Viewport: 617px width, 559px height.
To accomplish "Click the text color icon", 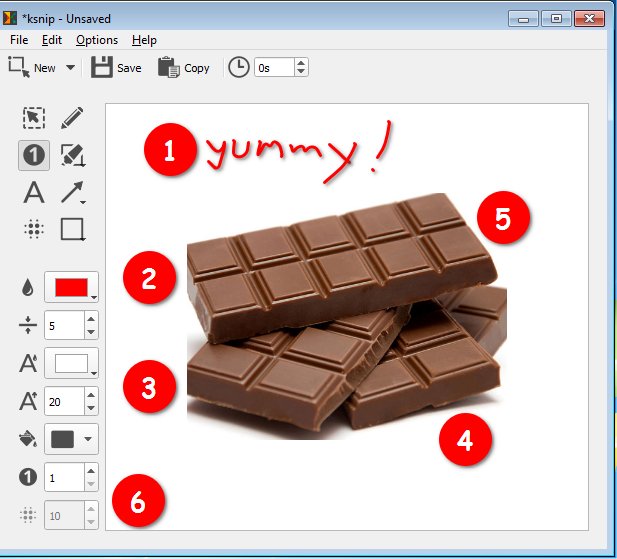I will click(x=28, y=363).
